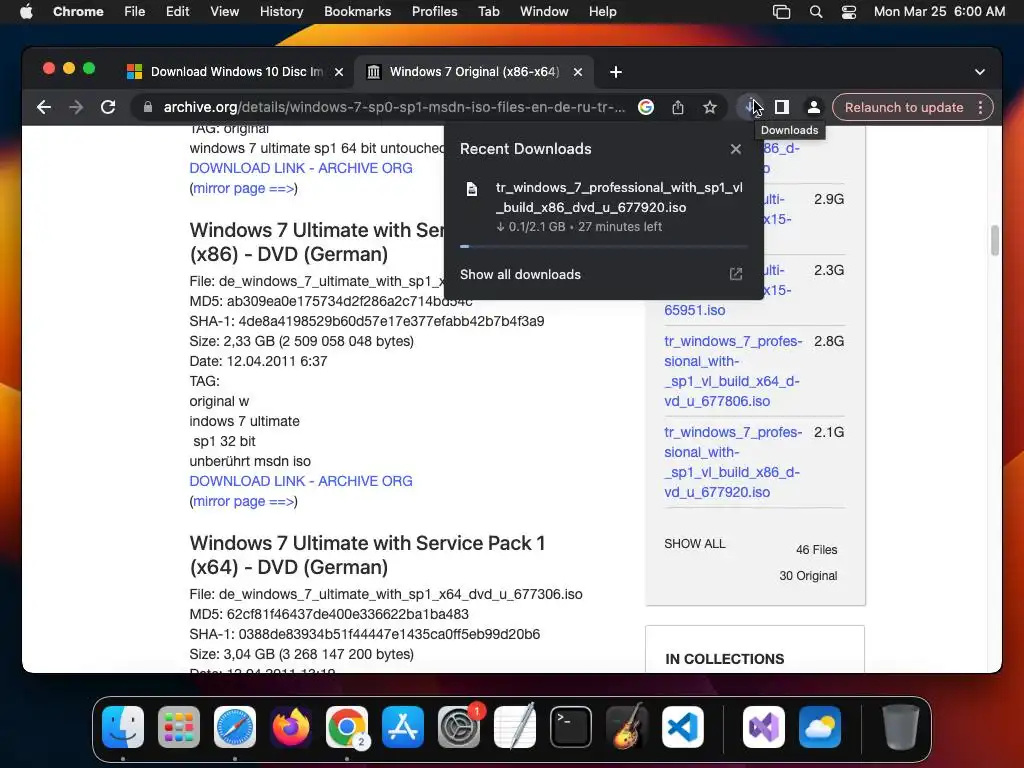Open the Trash in the dock
Image resolution: width=1024 pixels, height=768 pixels.
tap(901, 727)
